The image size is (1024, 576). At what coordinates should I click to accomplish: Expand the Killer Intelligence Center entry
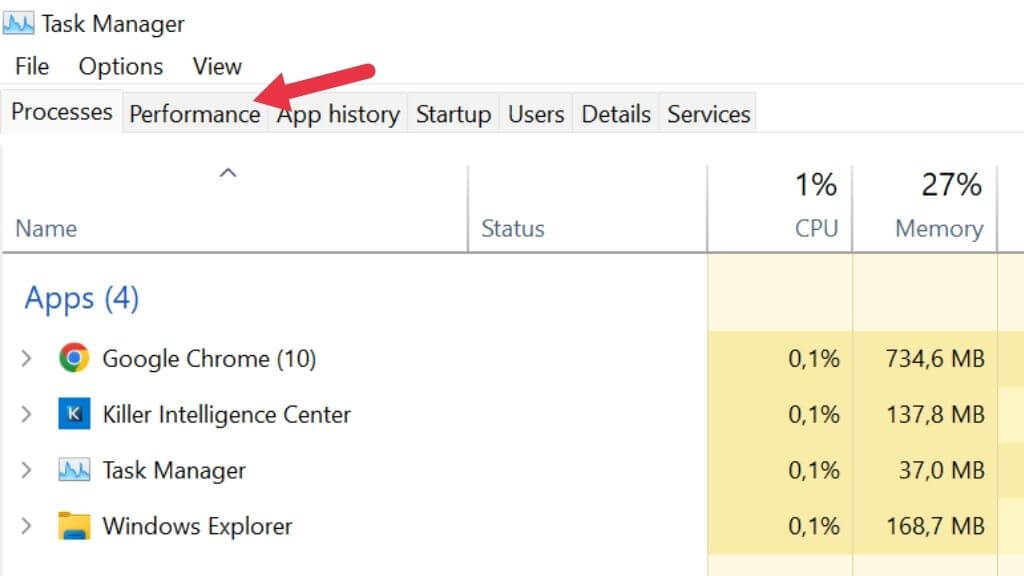[x=27, y=414]
